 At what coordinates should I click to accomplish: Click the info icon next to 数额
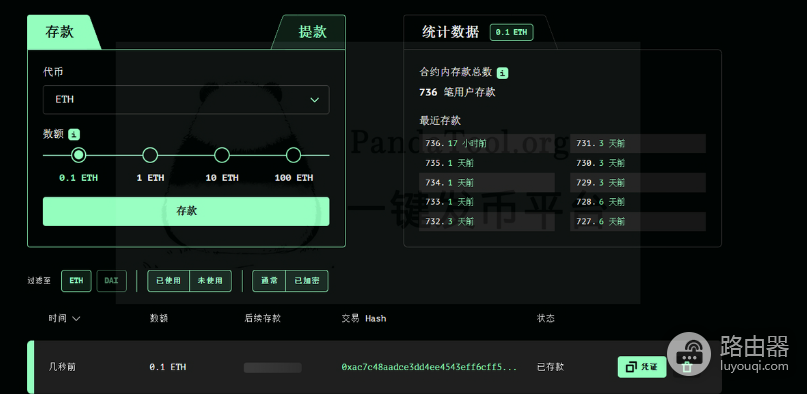(75, 135)
